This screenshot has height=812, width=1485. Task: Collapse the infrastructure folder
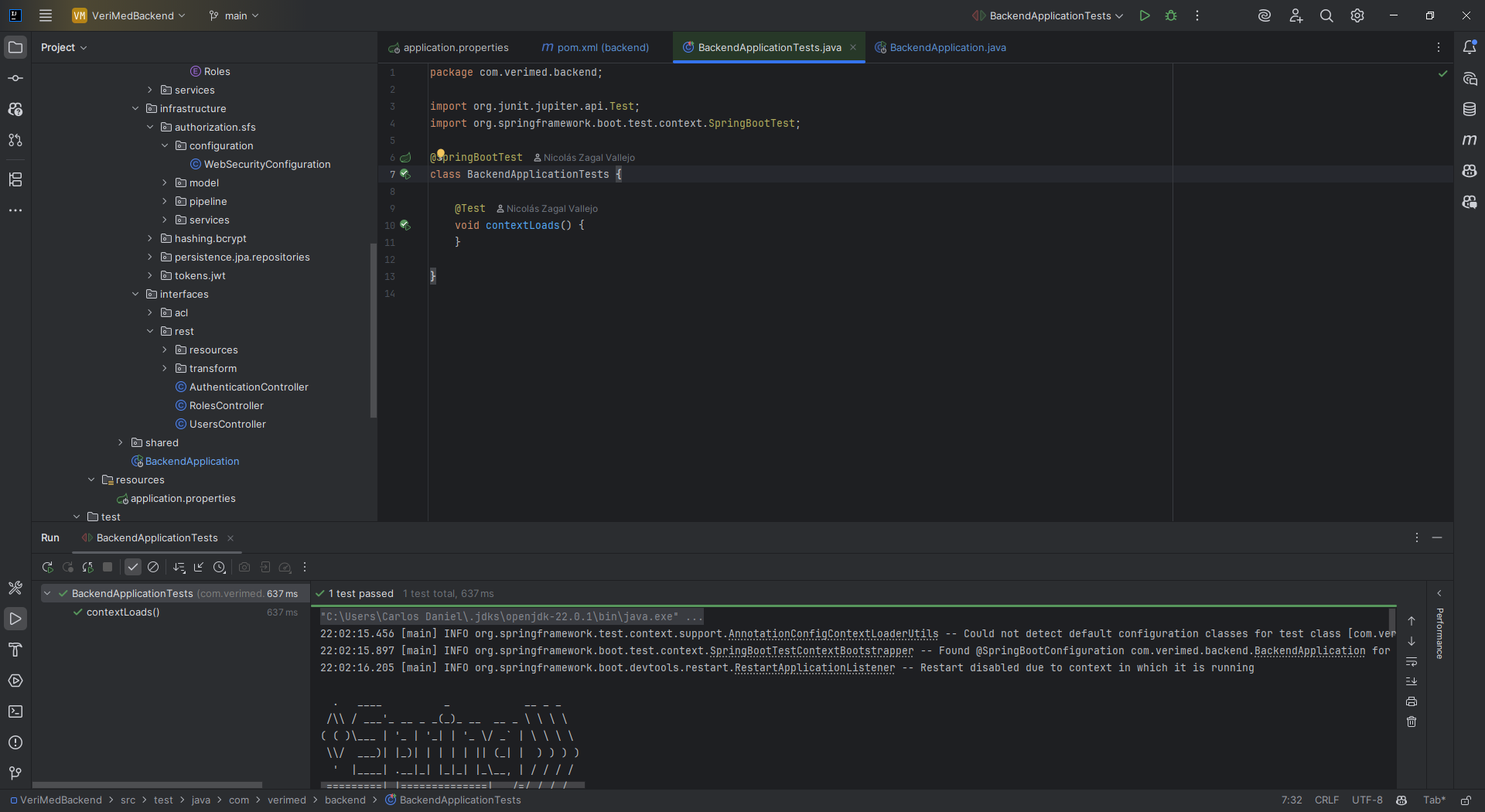pyautogui.click(x=135, y=108)
